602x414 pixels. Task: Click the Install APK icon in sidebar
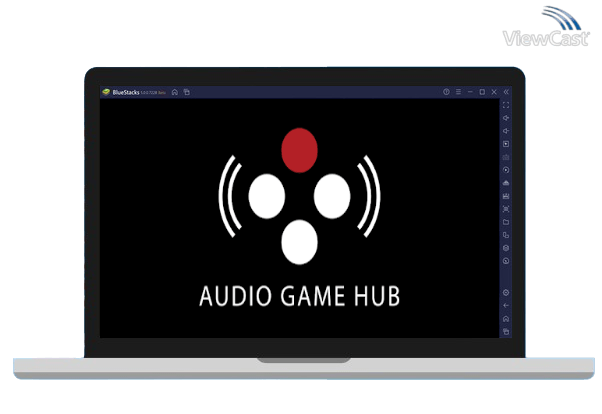click(506, 183)
